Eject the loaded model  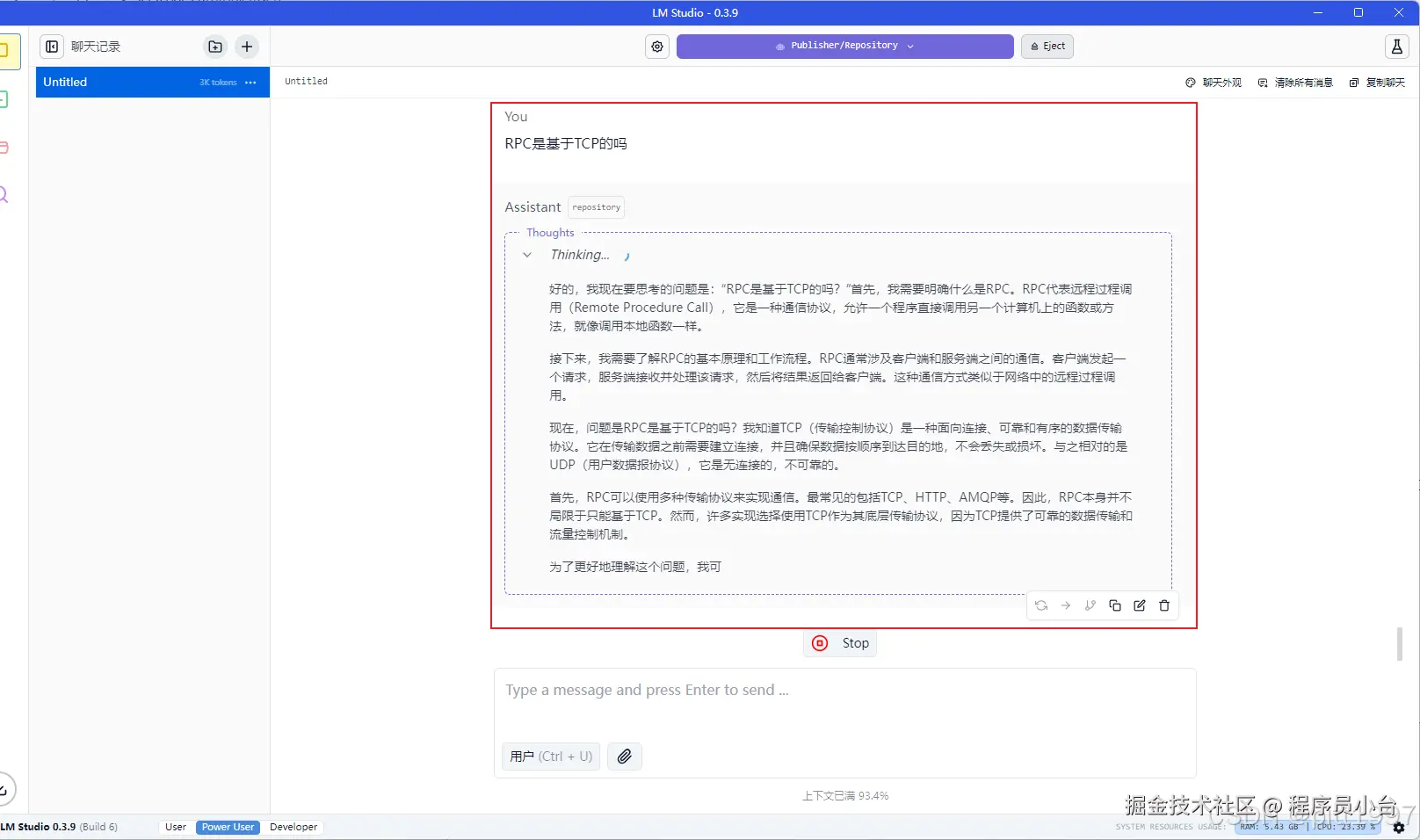pos(1046,46)
